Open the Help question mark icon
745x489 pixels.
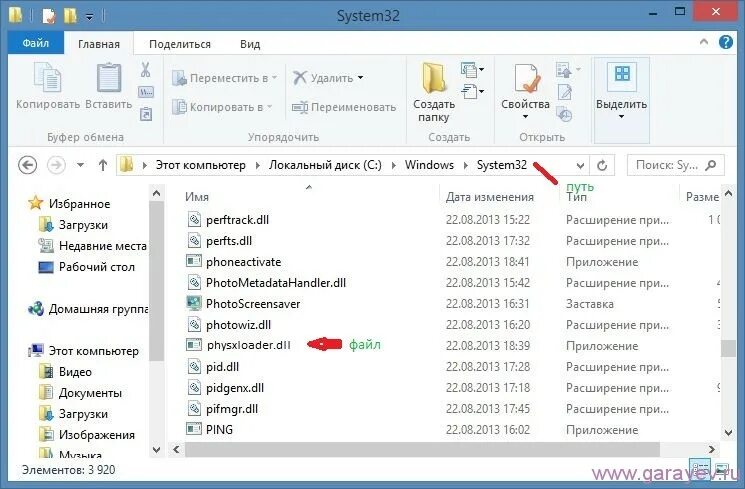pyautogui.click(x=726, y=42)
